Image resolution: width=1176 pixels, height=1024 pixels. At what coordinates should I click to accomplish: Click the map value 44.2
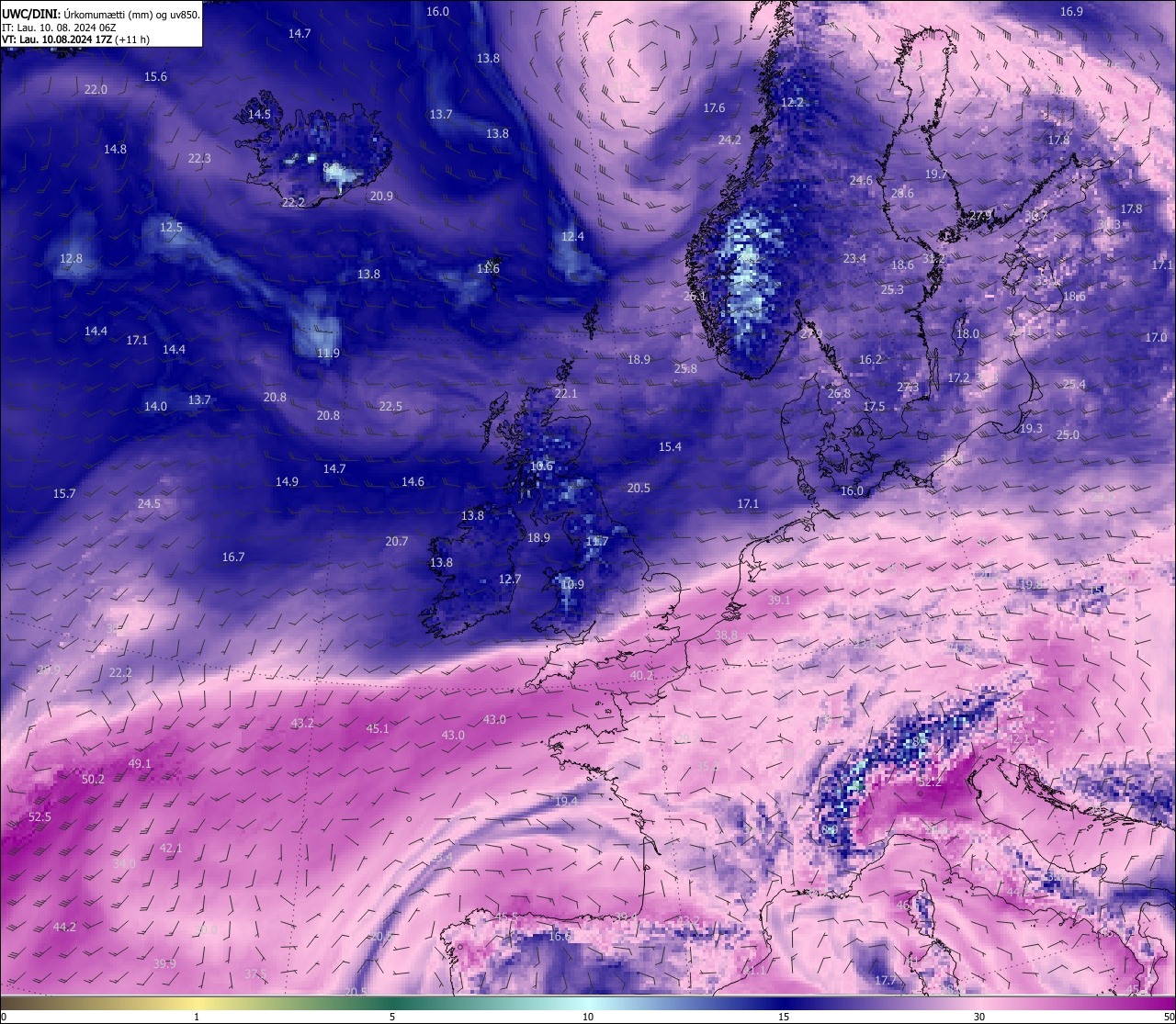[64, 928]
